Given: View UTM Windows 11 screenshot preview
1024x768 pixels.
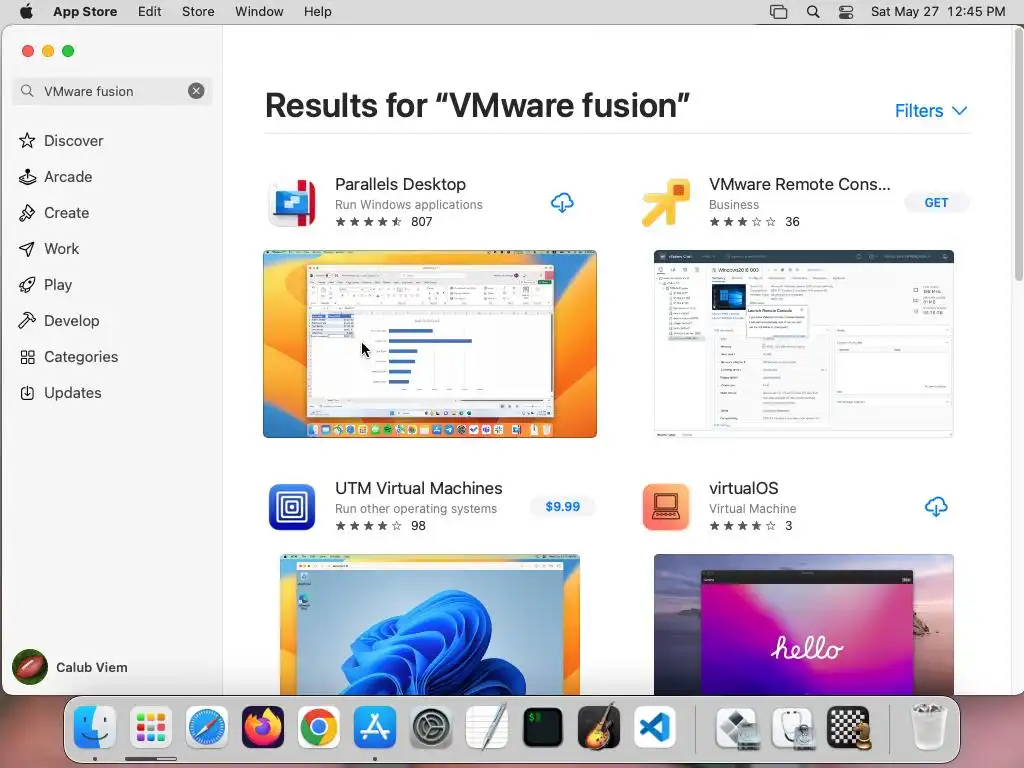Looking at the screenshot, I should [430, 624].
